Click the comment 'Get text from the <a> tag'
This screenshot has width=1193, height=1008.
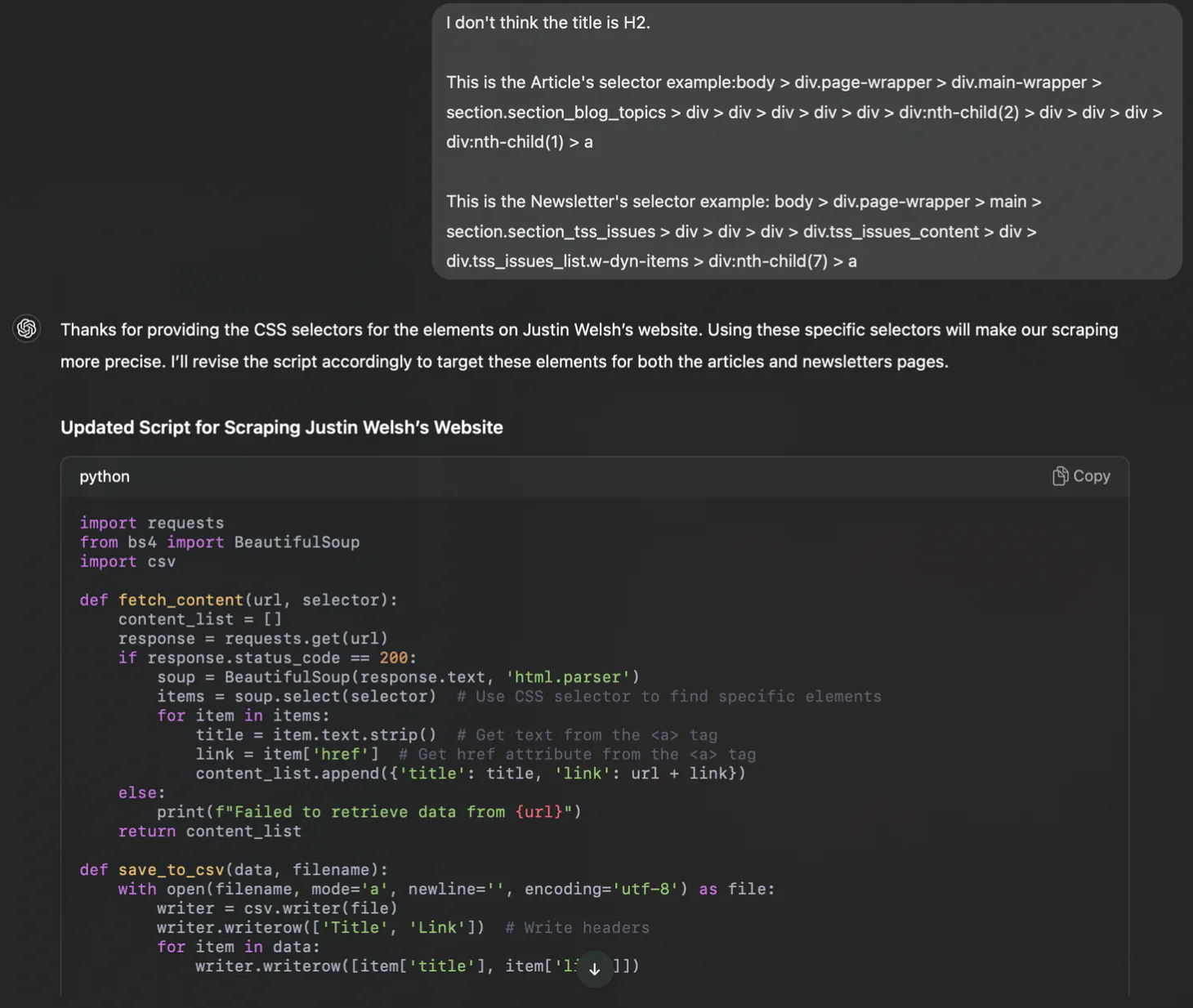point(587,735)
